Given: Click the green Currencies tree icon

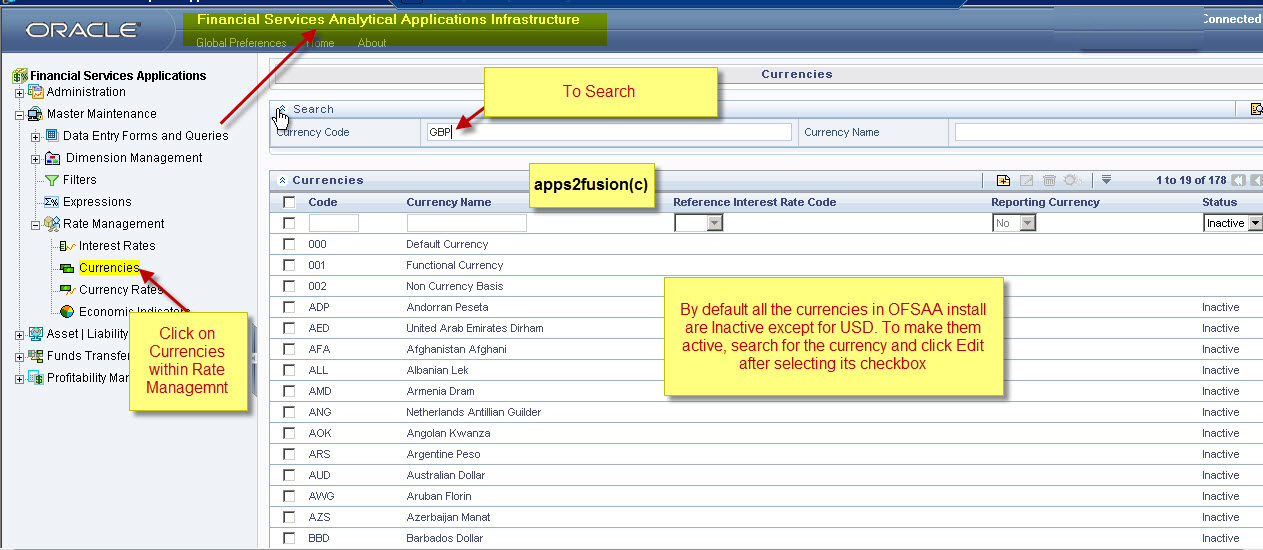Looking at the screenshot, I should pos(67,268).
